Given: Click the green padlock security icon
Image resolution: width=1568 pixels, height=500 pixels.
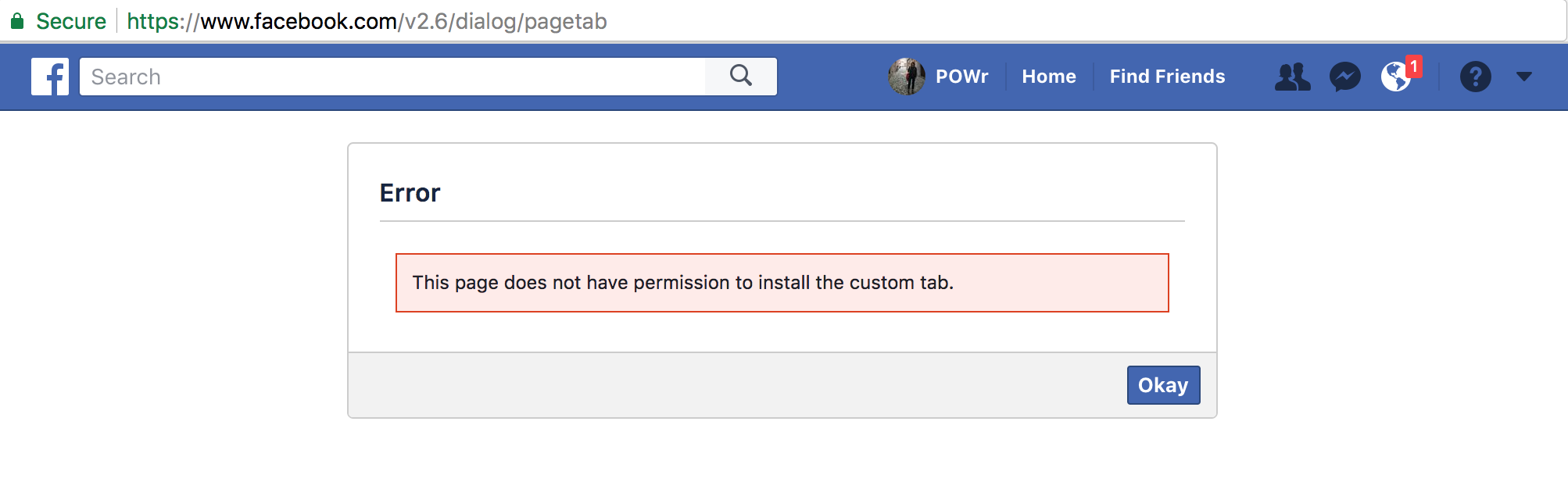Looking at the screenshot, I should pos(17,21).
